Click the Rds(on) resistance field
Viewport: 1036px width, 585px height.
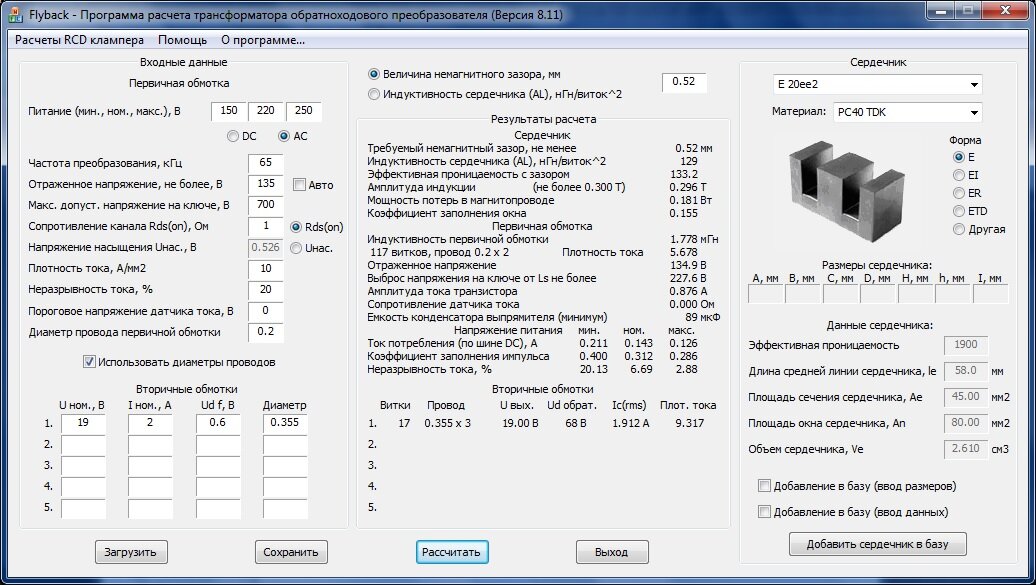pyautogui.click(x=266, y=227)
